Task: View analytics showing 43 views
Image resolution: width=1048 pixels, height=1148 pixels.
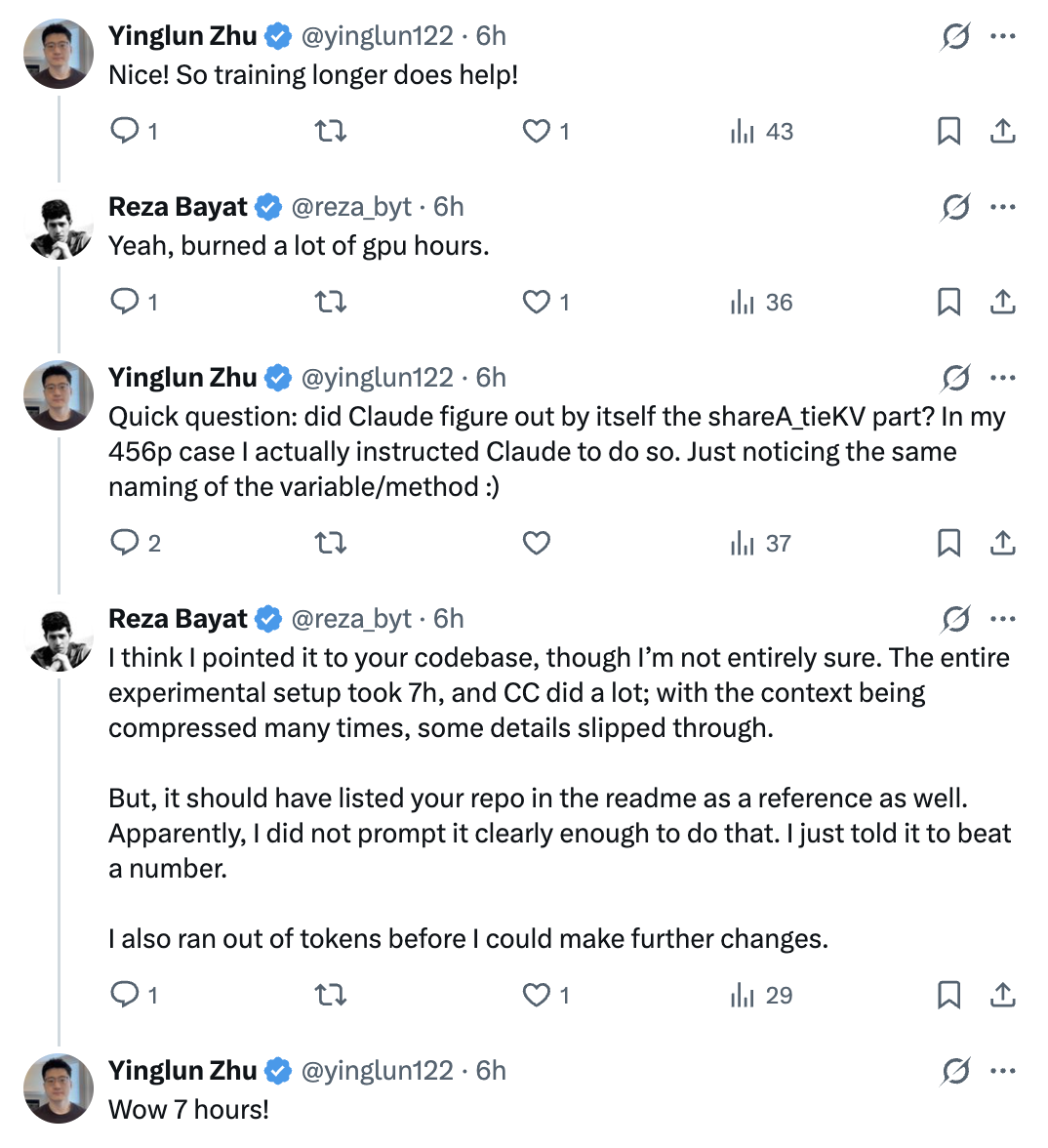Action: tap(762, 132)
